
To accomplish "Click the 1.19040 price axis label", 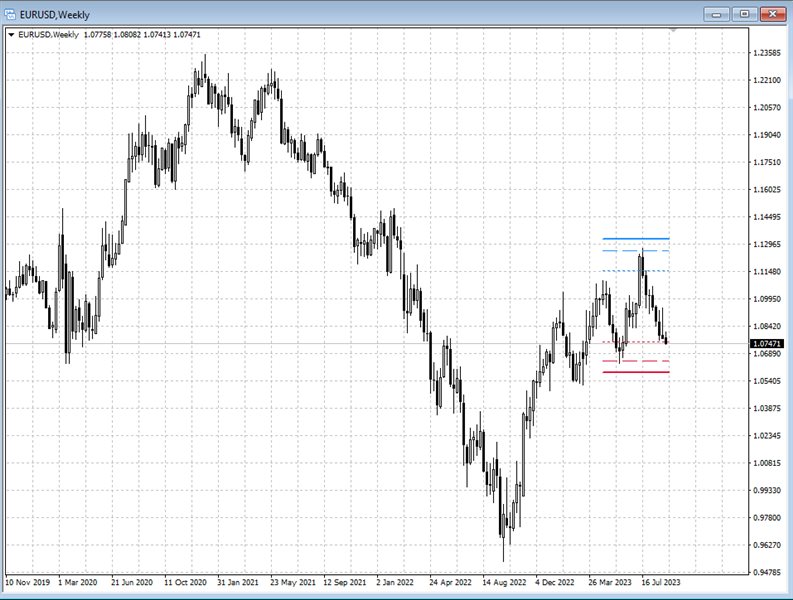I will [x=767, y=135].
